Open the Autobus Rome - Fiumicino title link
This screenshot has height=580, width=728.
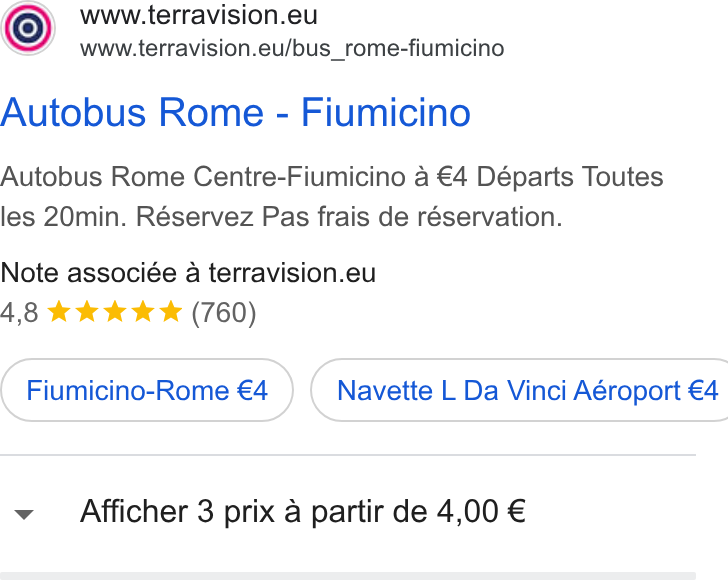tap(235, 112)
